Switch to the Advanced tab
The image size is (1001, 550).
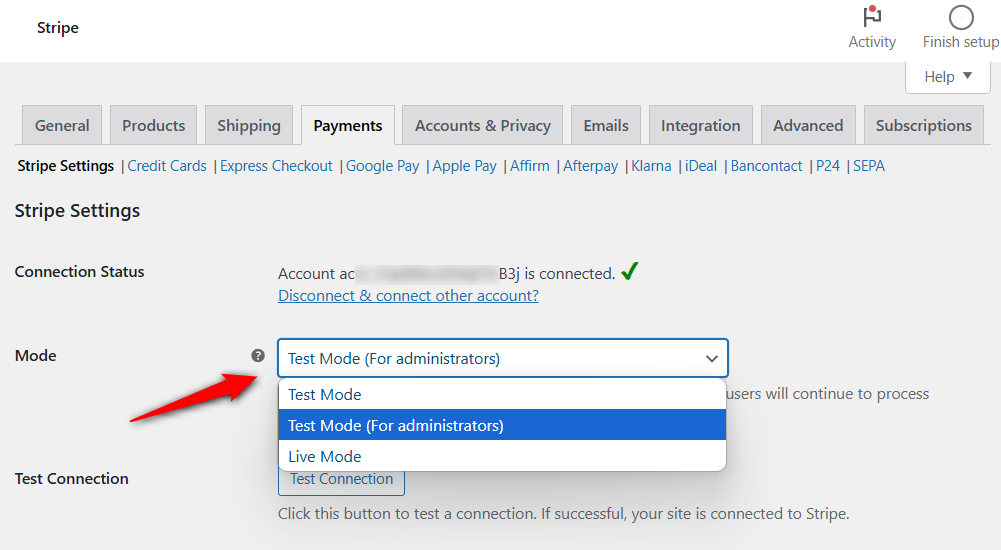click(x=808, y=126)
